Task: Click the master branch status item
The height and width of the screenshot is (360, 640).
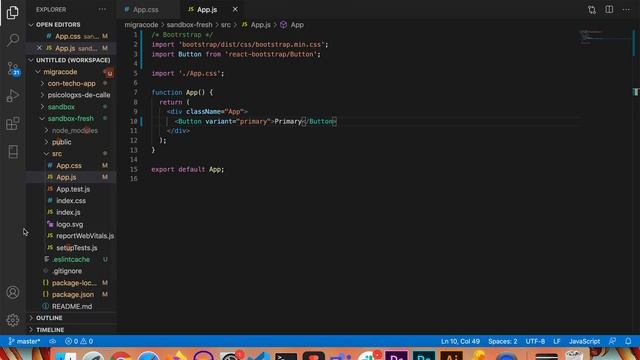Action: 24,341
